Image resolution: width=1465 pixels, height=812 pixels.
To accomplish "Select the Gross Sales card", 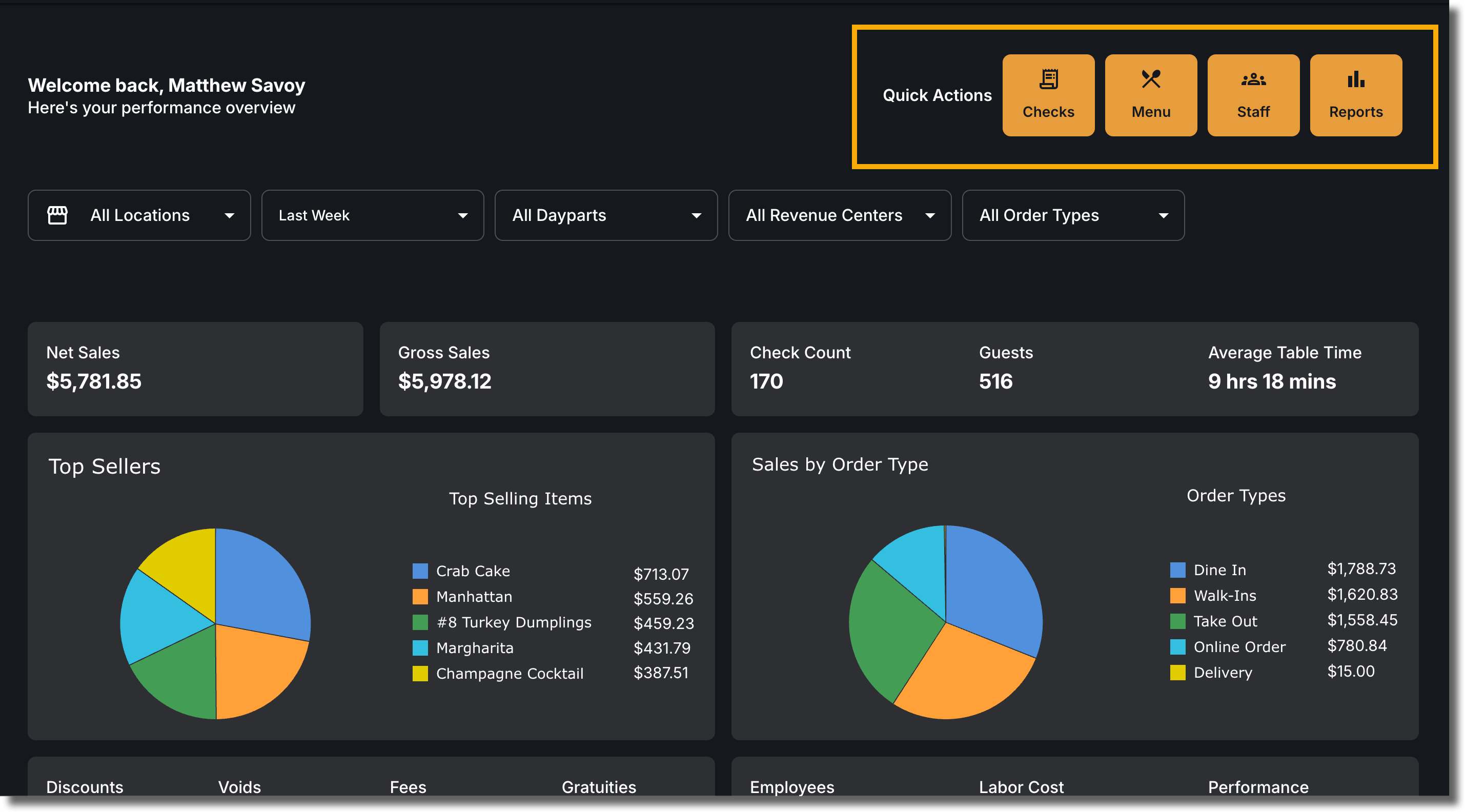I will 546,369.
